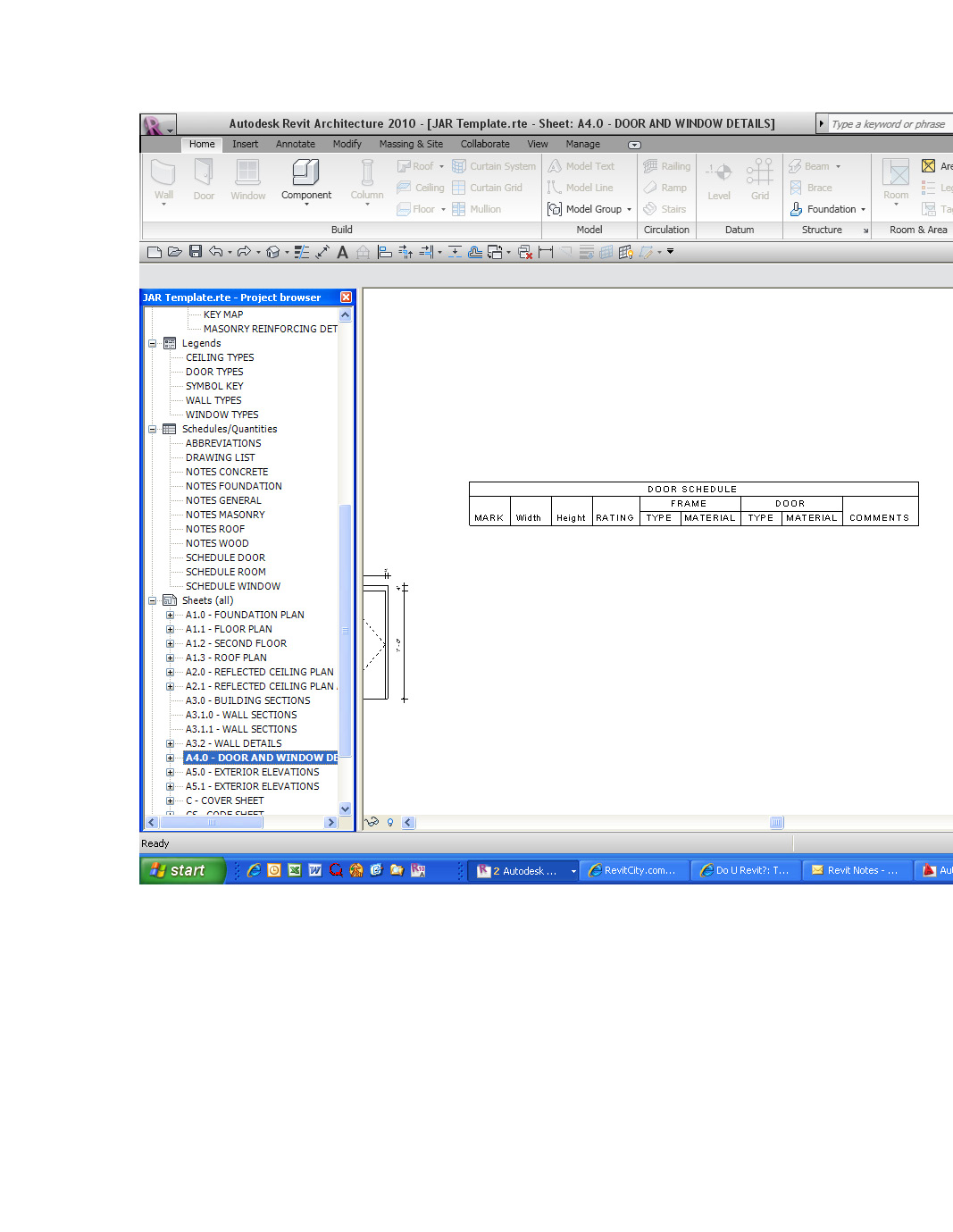Switch to the Annotate ribbon tab
953x1232 pixels.
click(x=296, y=144)
